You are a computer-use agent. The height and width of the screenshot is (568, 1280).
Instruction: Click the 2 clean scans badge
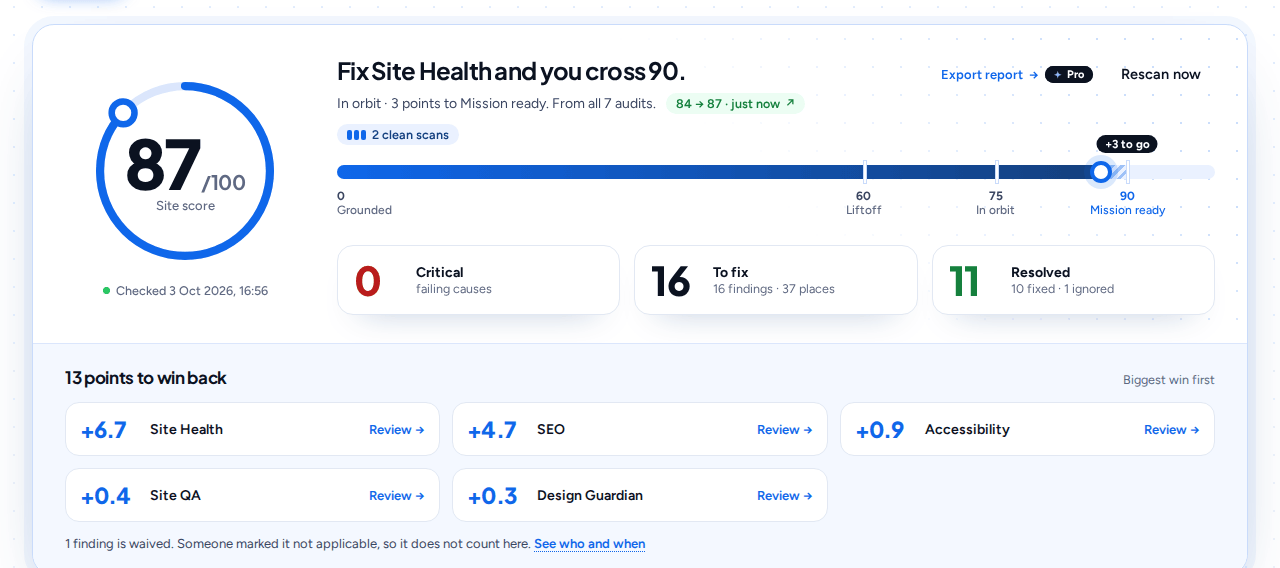click(398, 135)
